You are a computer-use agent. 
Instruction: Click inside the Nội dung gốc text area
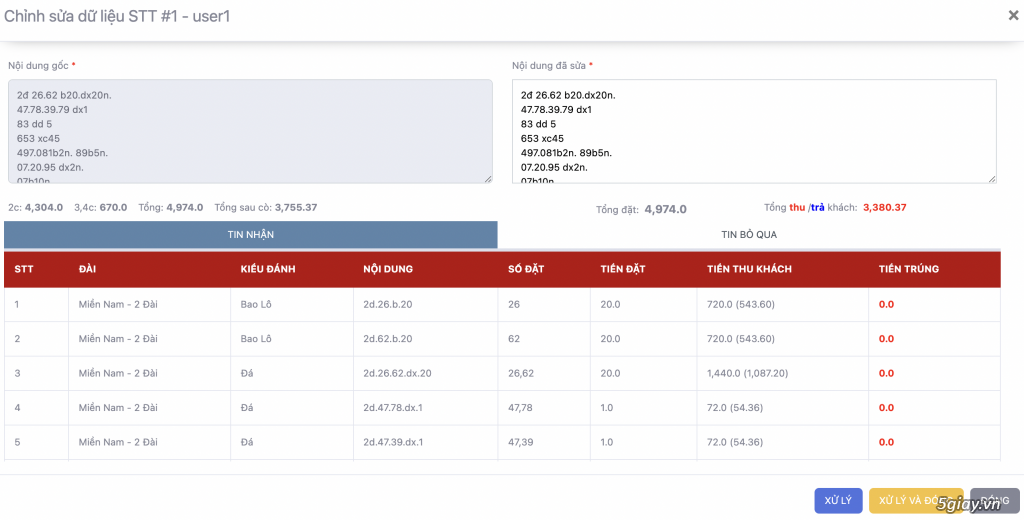(250, 131)
